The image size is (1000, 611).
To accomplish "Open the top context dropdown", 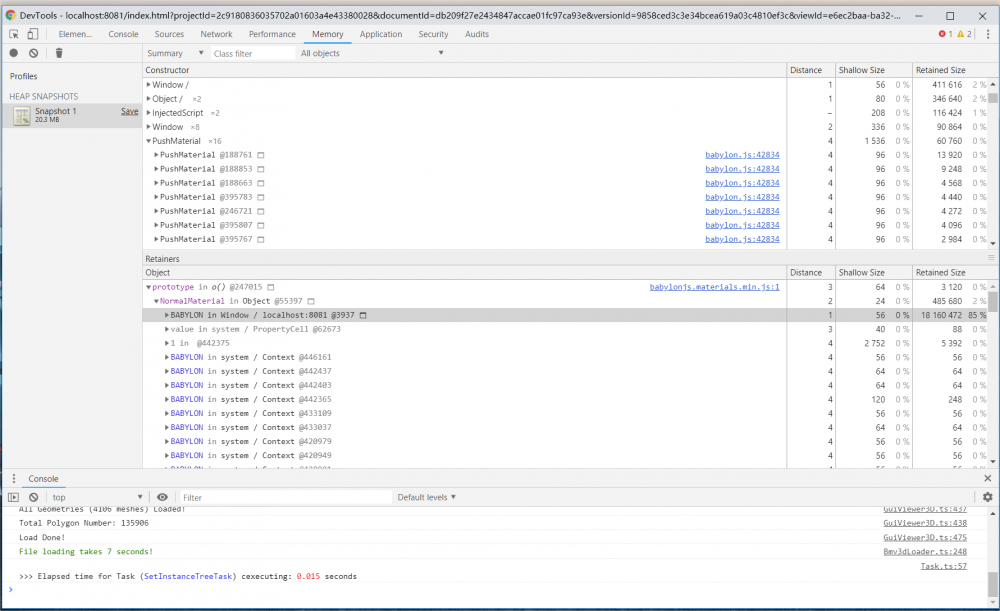I will tap(97, 497).
